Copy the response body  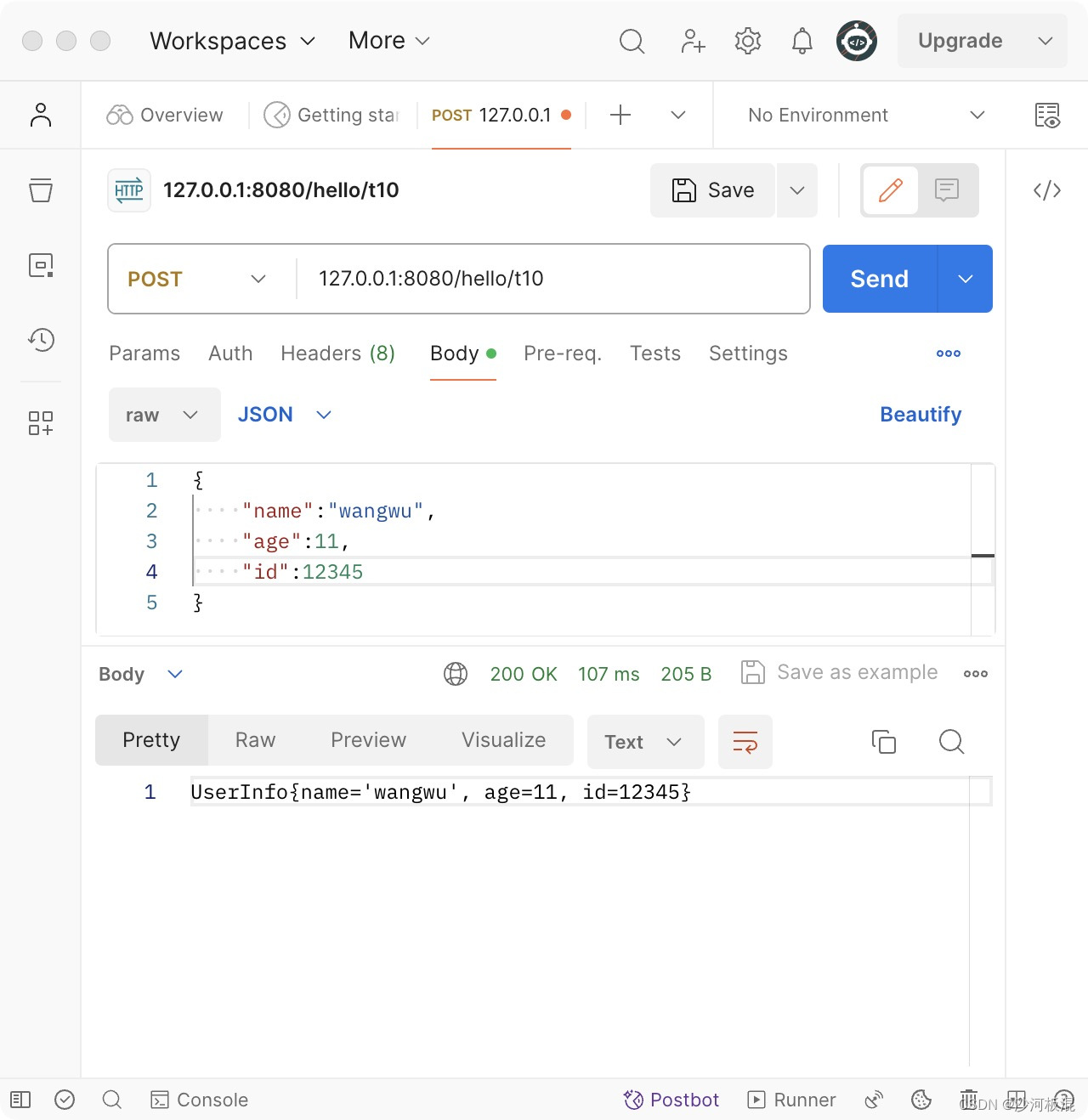click(884, 742)
